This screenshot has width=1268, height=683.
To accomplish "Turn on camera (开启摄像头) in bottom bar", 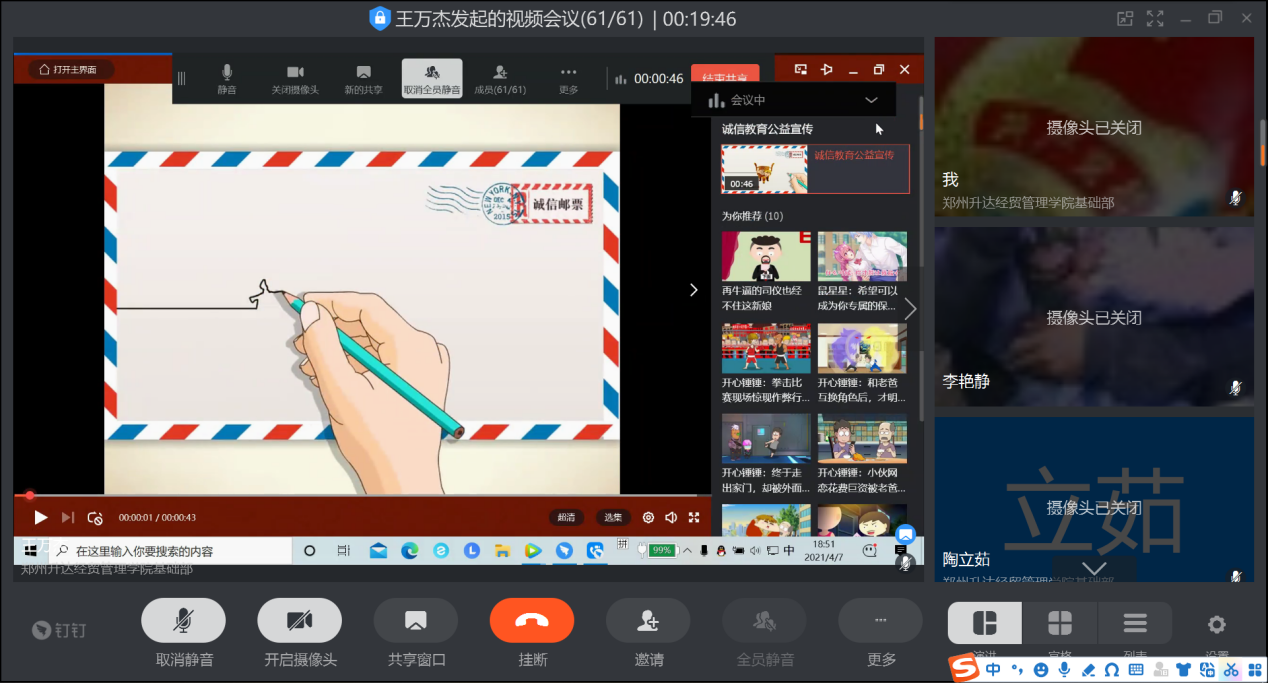I will tap(299, 621).
